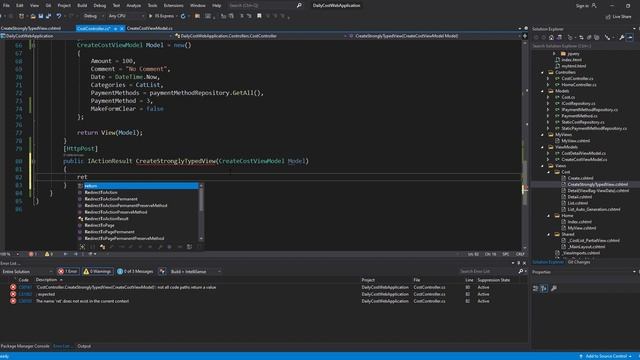Click the IntelliSense filter star icon
The image size is (640, 360).
click(82, 247)
